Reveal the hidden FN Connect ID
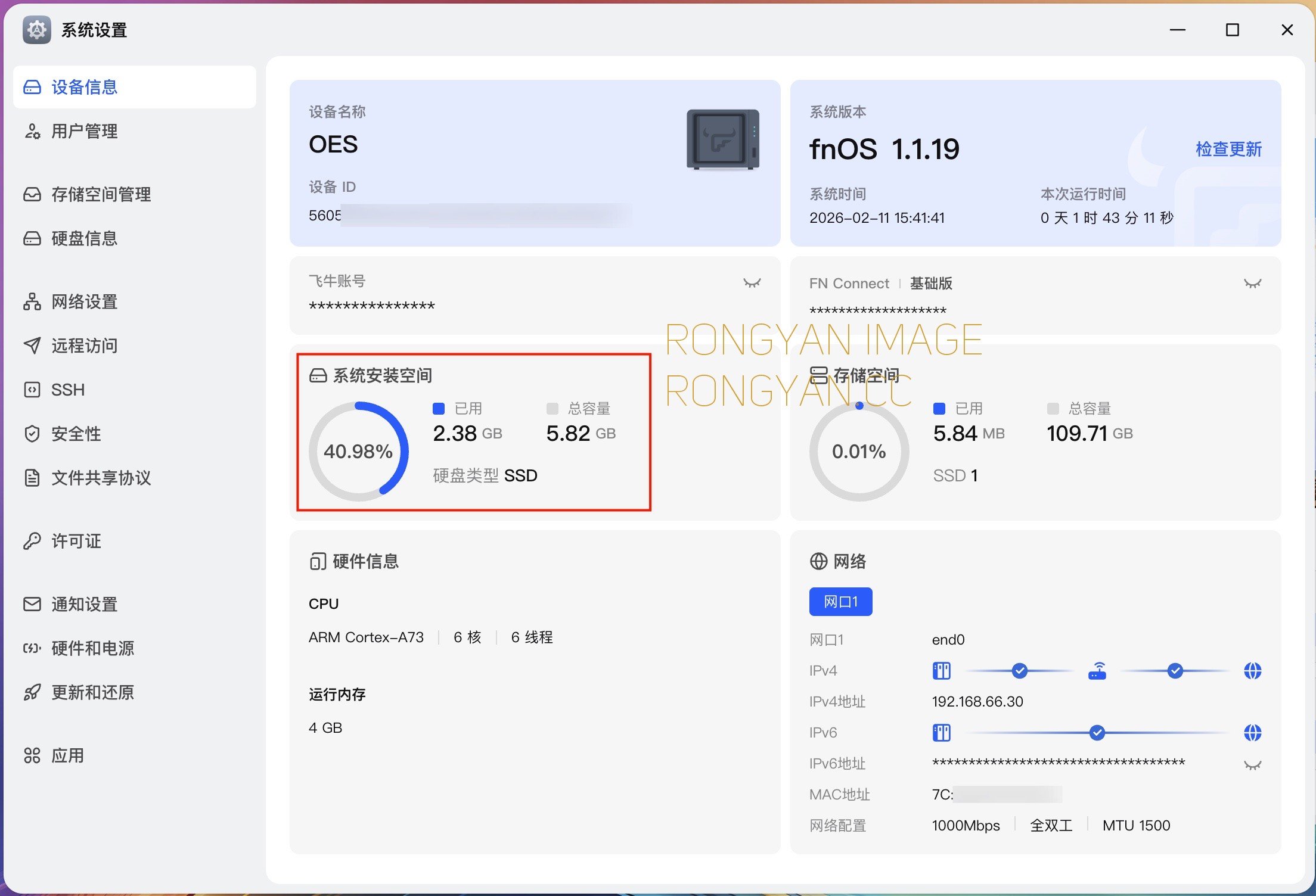The width and height of the screenshot is (1316, 896). coord(1253,284)
